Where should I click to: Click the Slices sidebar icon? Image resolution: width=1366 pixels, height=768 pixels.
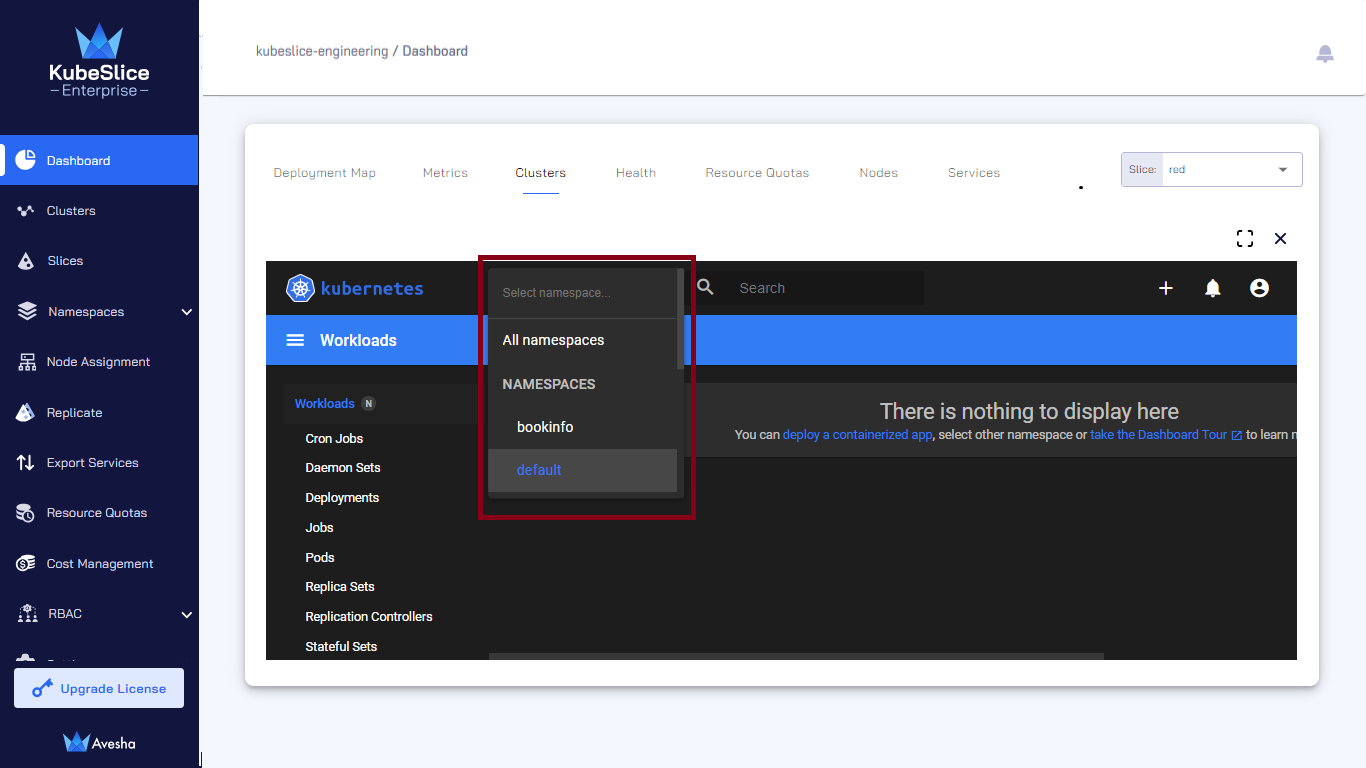pyautogui.click(x=27, y=261)
